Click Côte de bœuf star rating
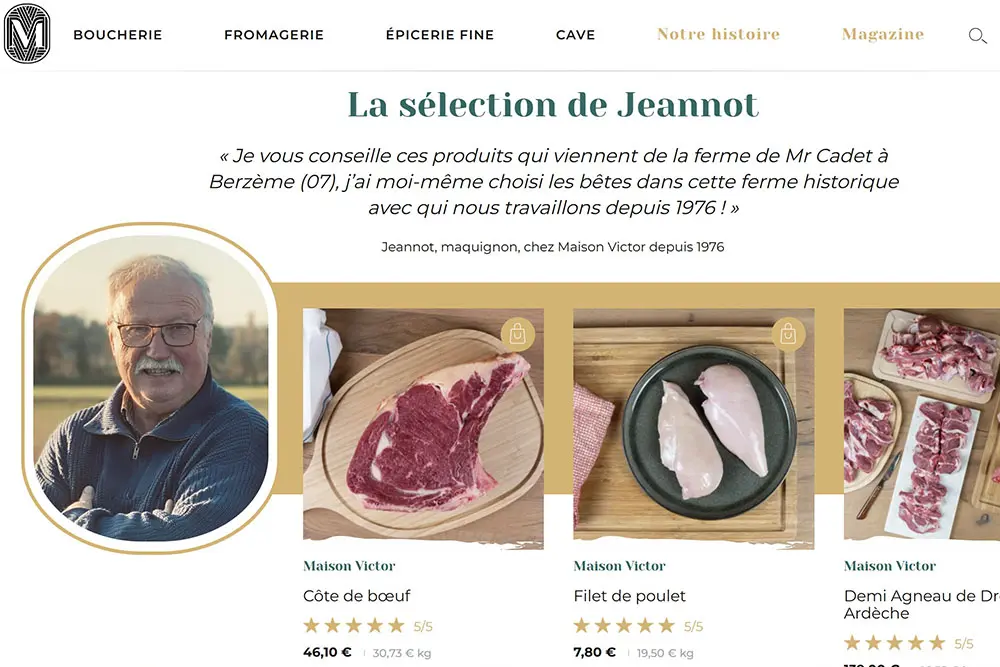 tap(354, 626)
